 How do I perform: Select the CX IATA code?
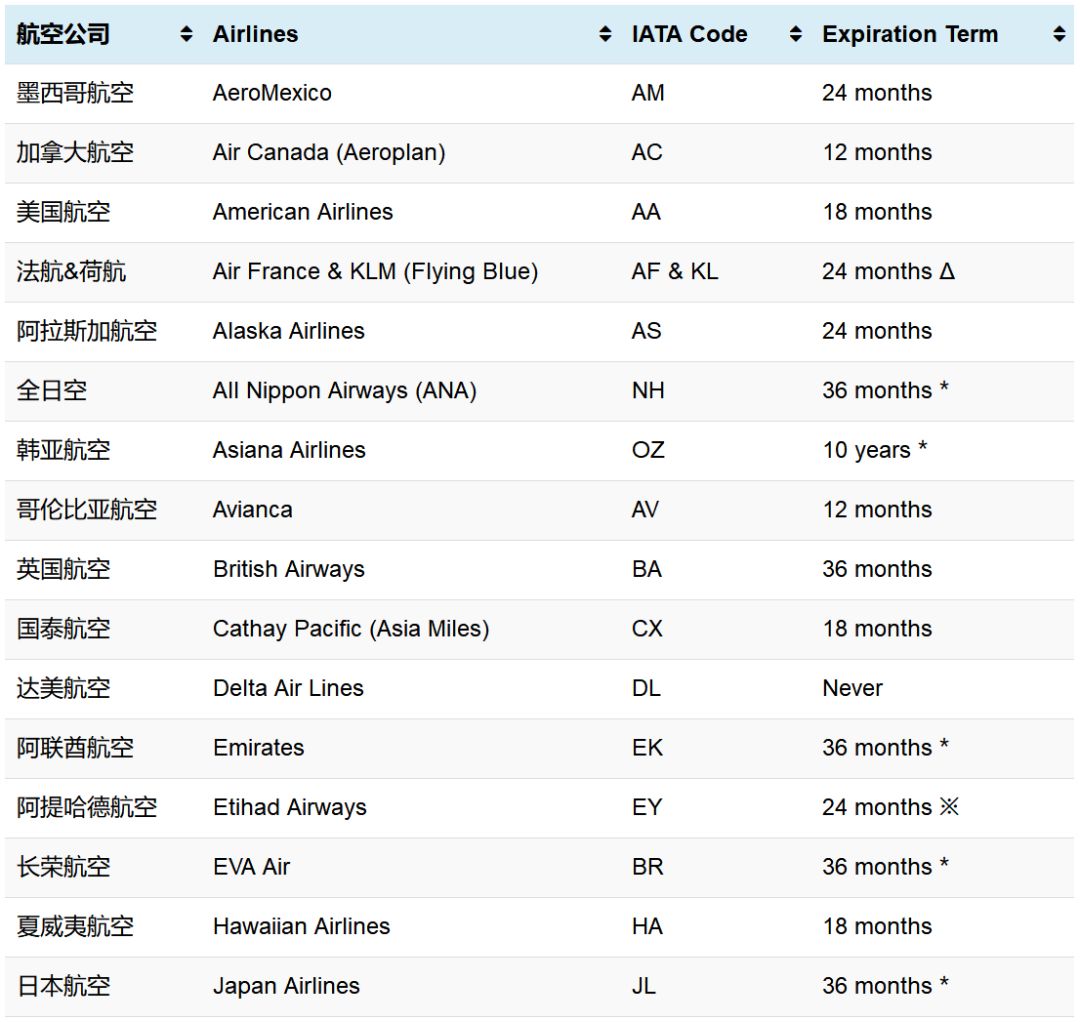[x=647, y=629]
